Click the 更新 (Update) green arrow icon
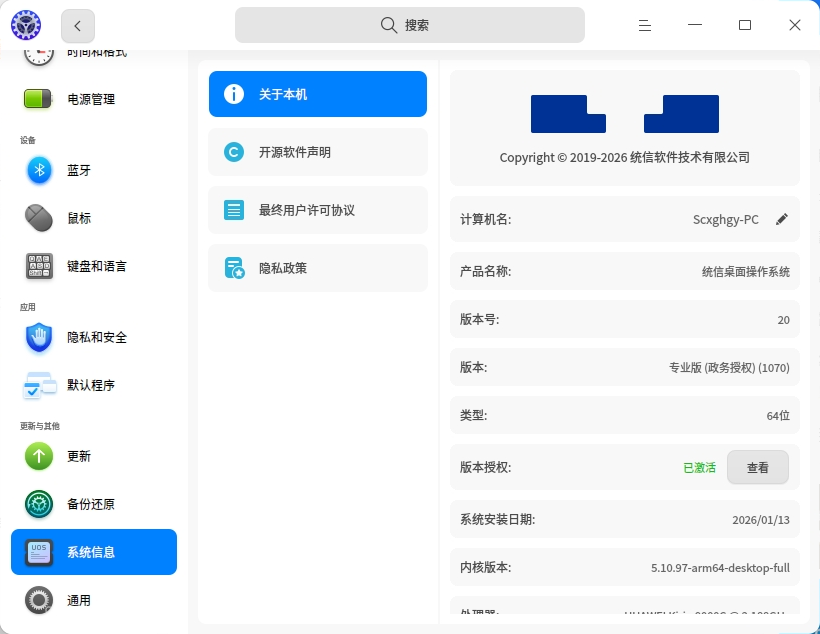Screen dimensions: 820x634 tap(38, 456)
